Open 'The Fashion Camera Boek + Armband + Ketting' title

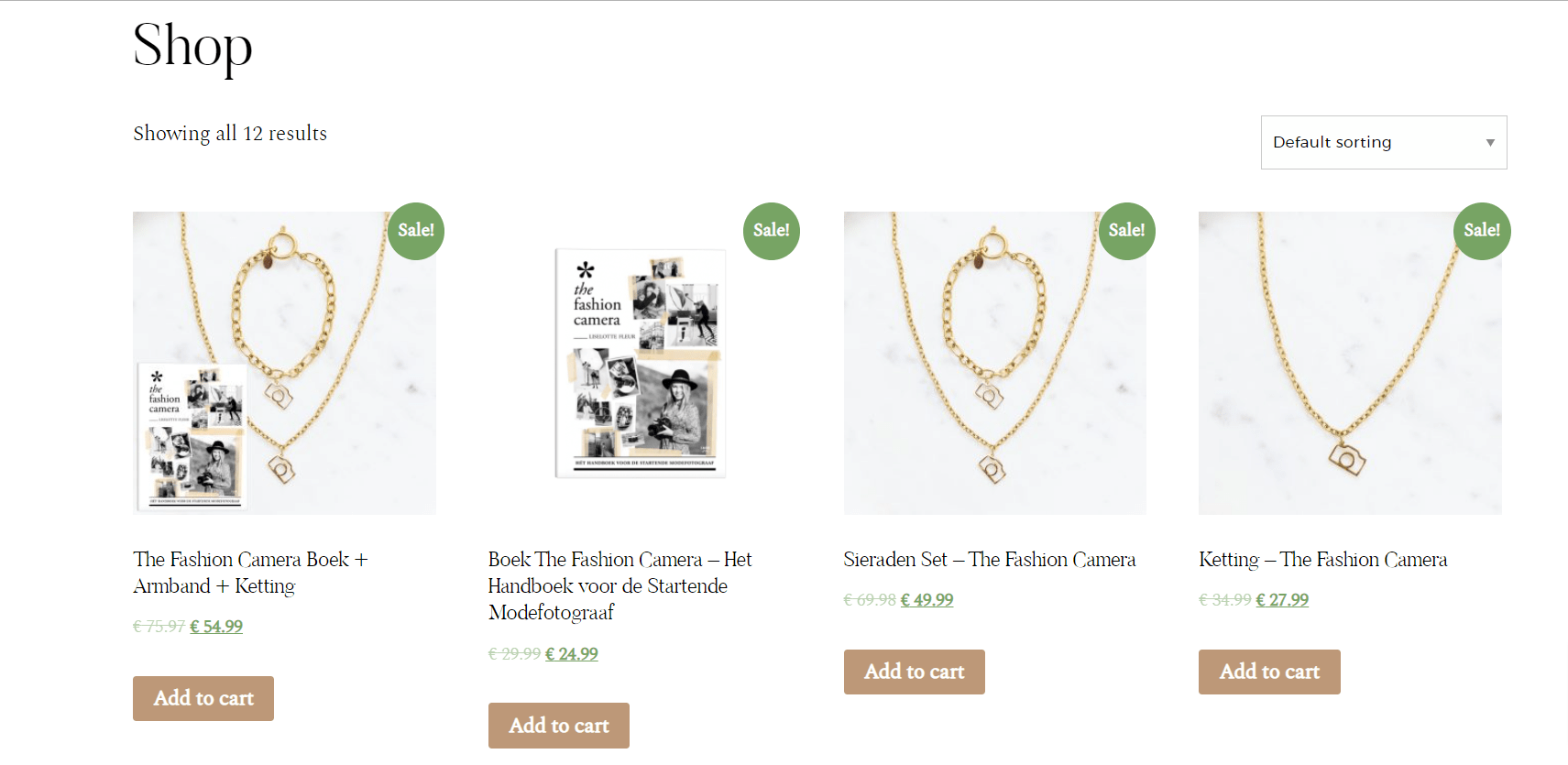pos(250,573)
